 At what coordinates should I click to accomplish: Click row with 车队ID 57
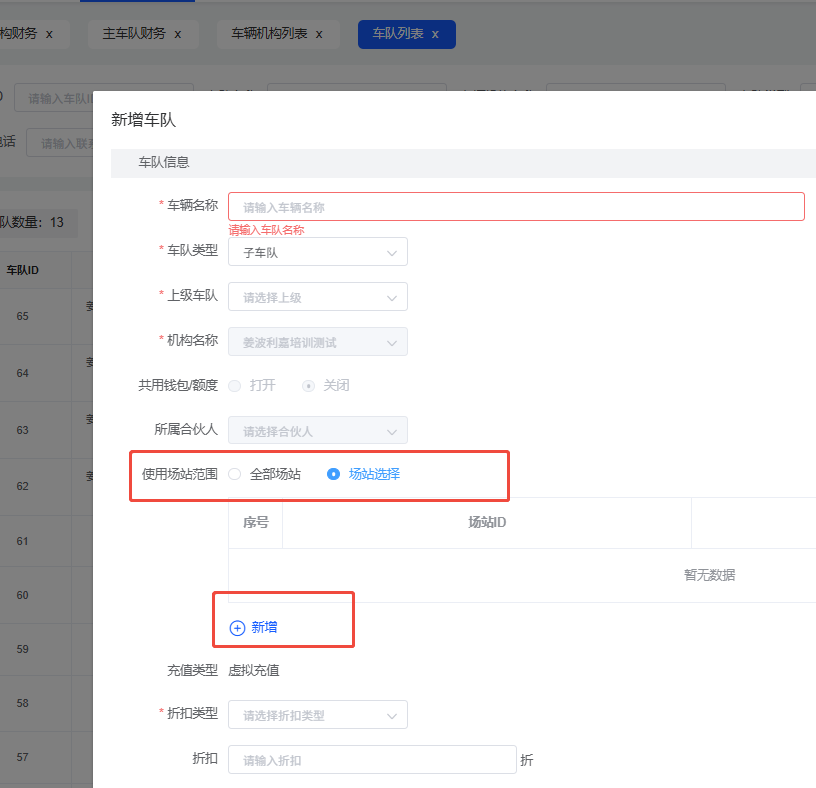pos(46,757)
